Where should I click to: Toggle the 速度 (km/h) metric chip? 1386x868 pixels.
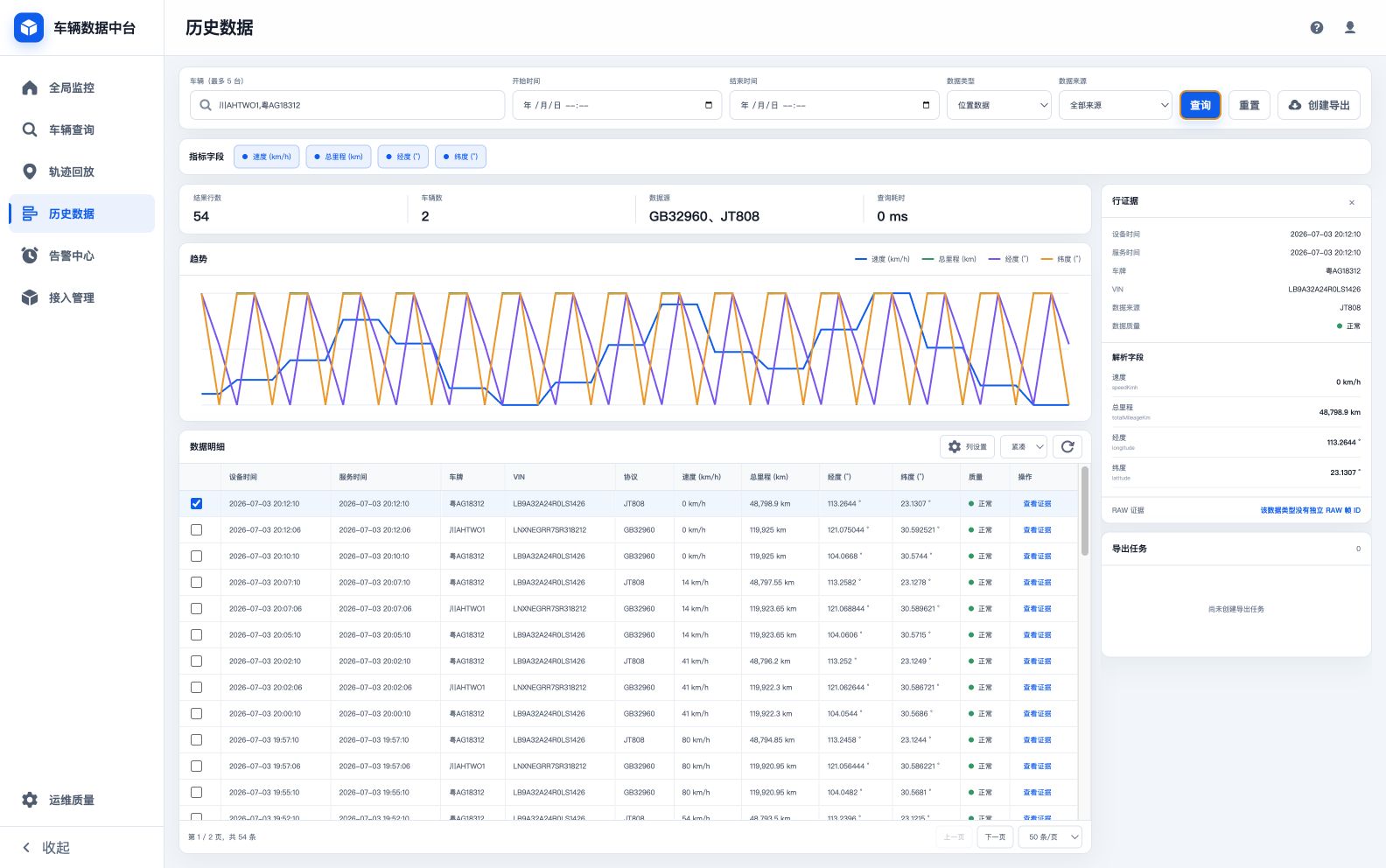pyautogui.click(x=267, y=157)
